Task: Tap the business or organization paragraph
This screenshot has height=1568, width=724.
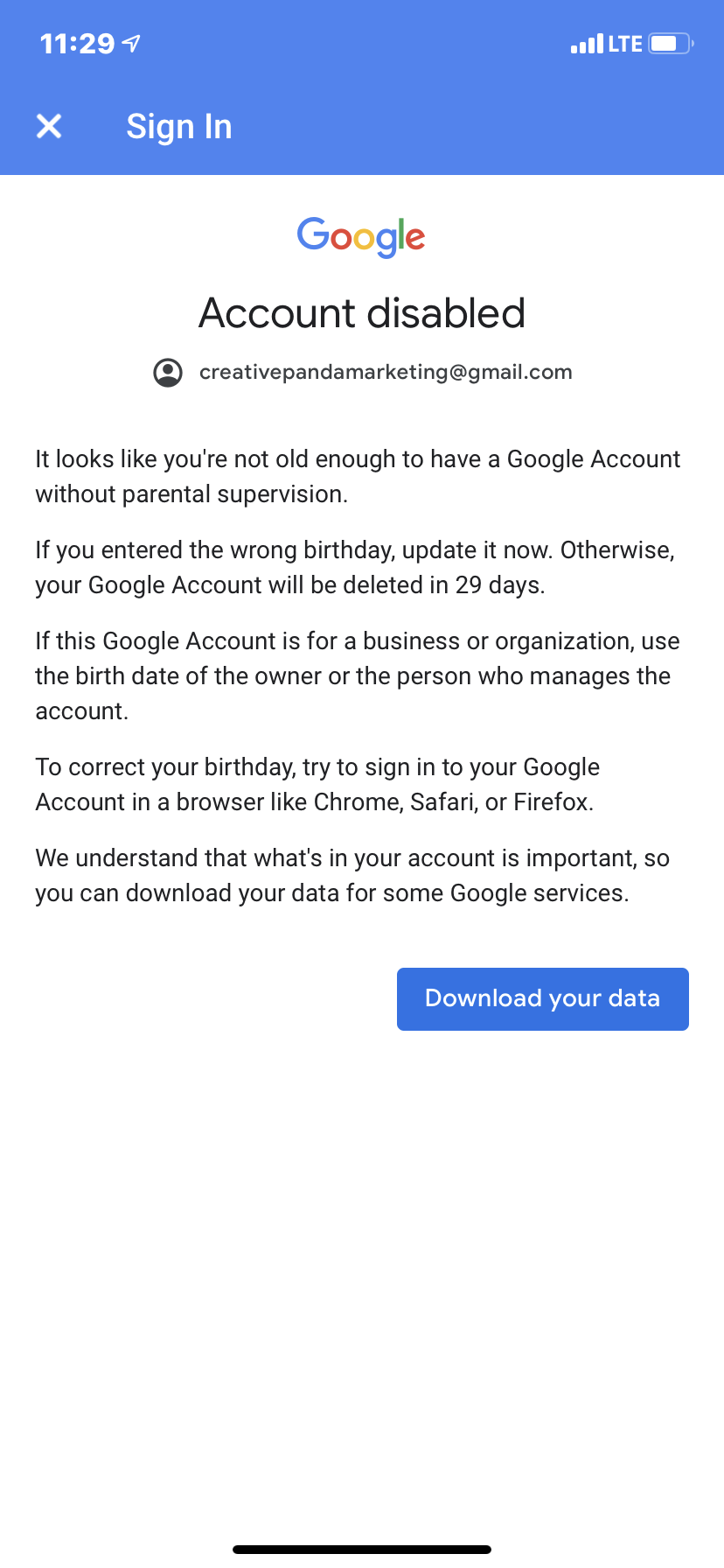Action: click(x=357, y=676)
